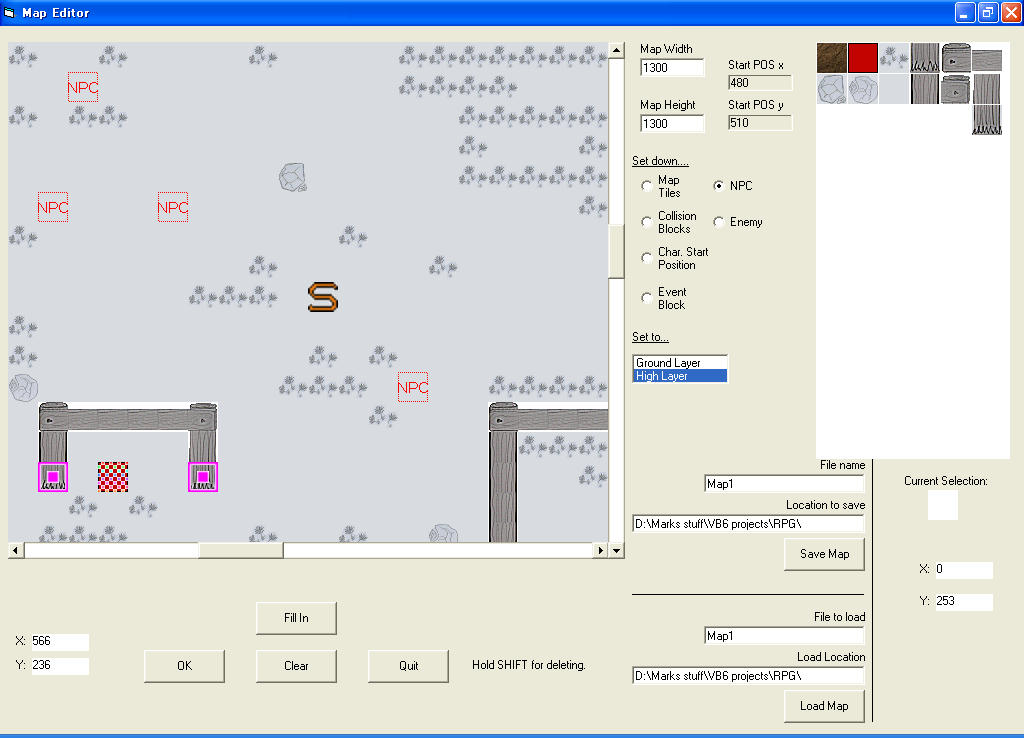Select High Layer in the list
Screen dimensions: 1024x738
pyautogui.click(x=680, y=376)
